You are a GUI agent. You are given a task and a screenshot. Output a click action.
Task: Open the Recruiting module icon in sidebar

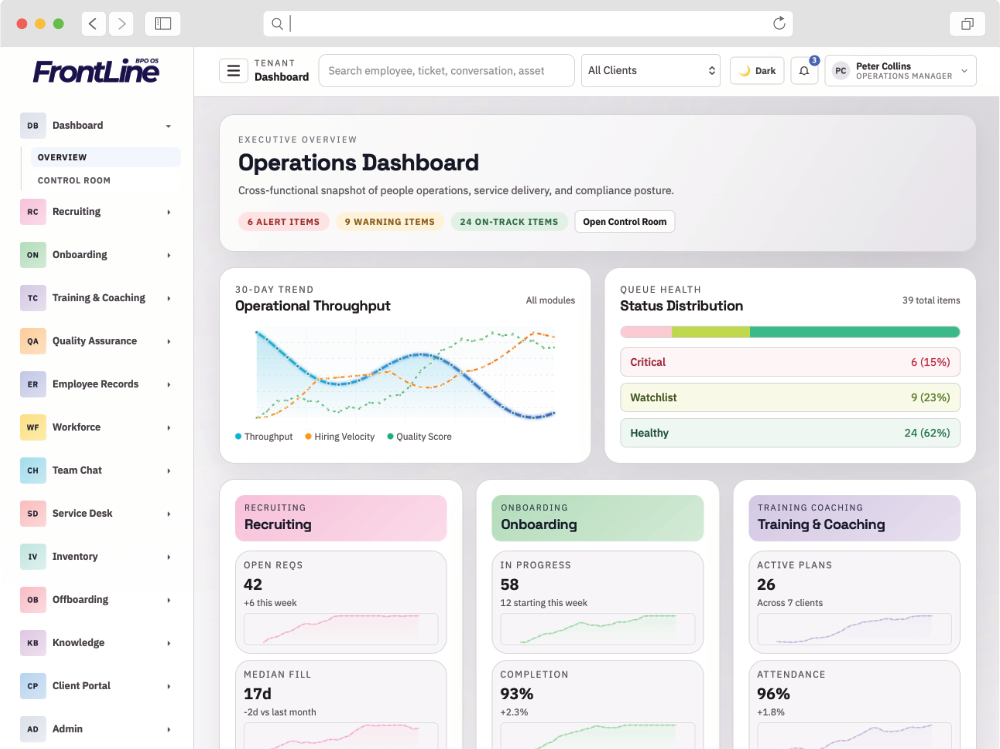[31, 211]
